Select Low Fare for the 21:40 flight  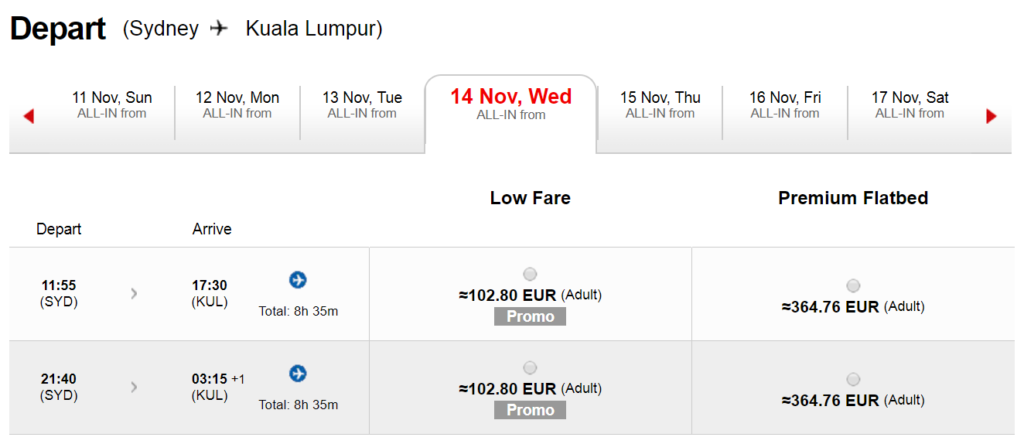point(530,367)
